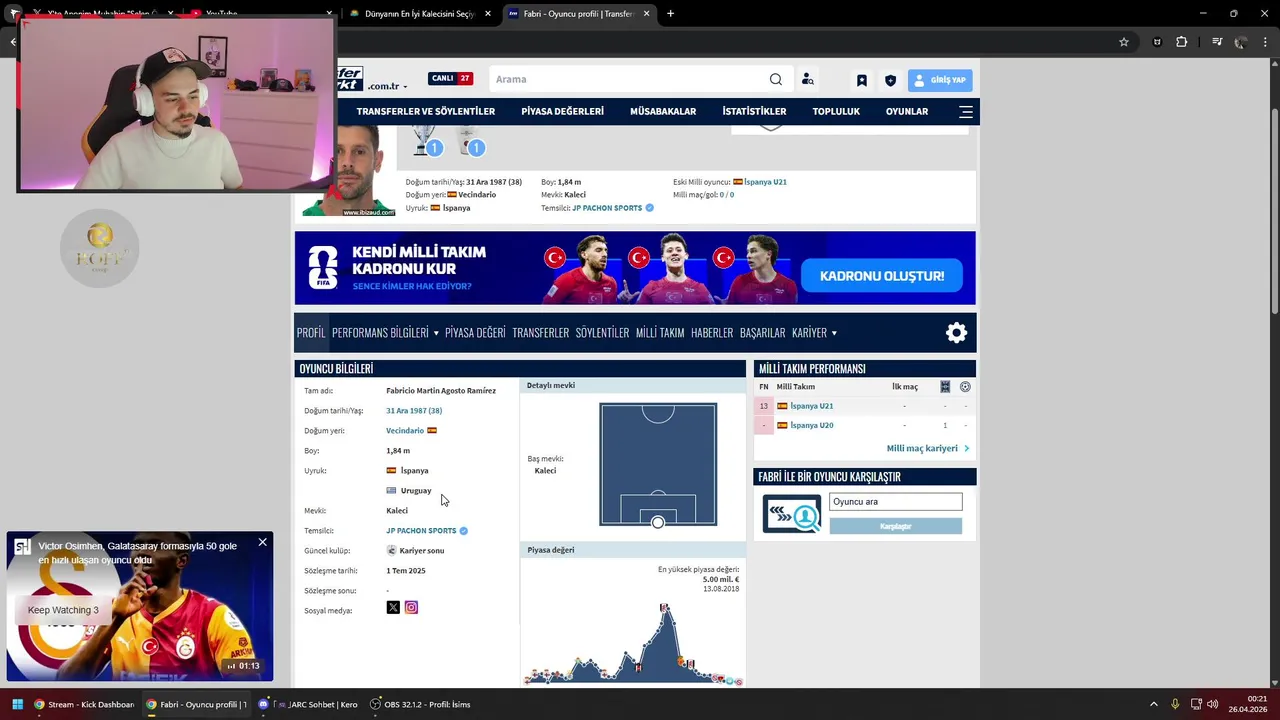The width and height of the screenshot is (1280, 720).
Task: Open the Söylentiler tab
Action: (602, 333)
